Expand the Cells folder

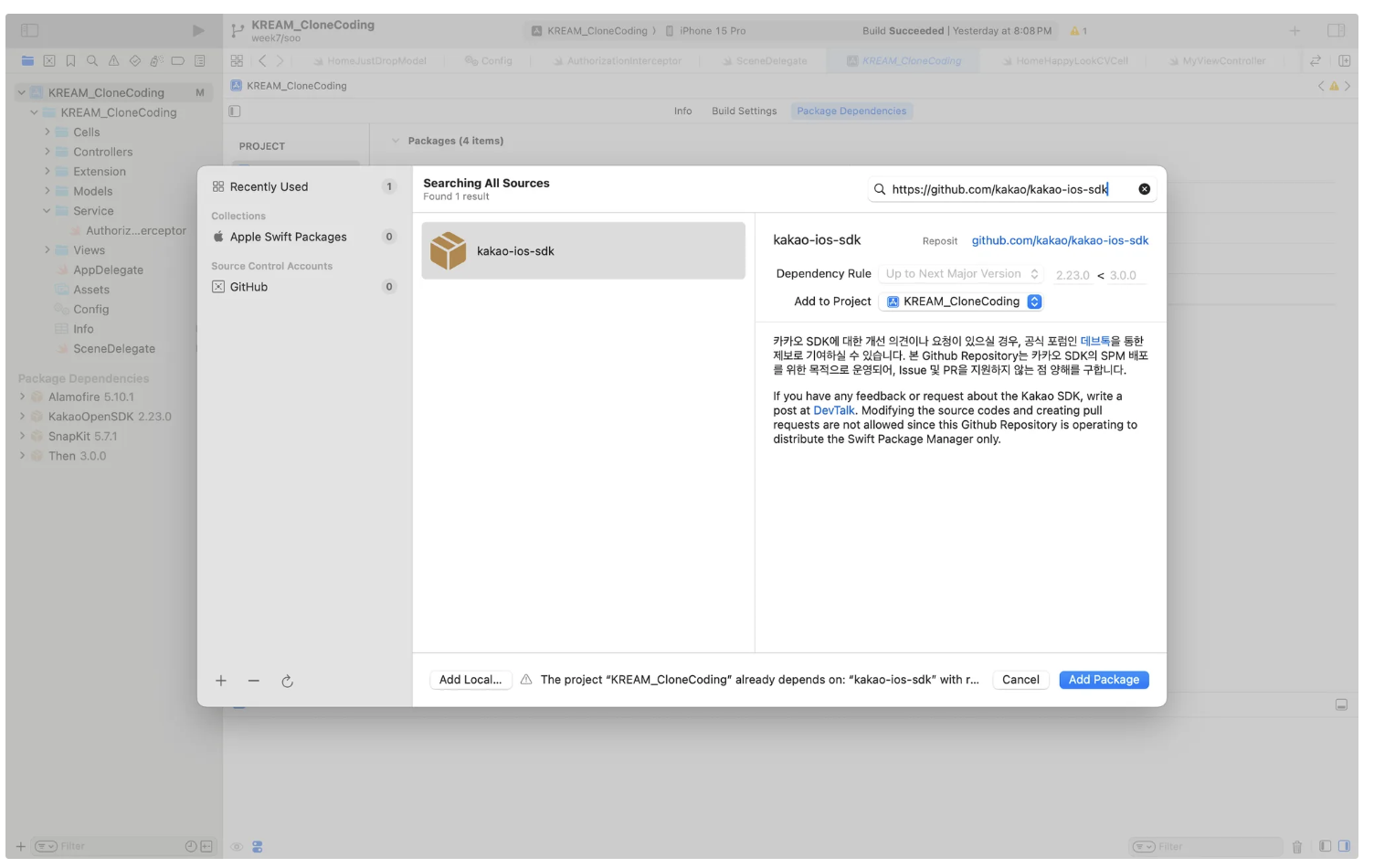[x=48, y=132]
